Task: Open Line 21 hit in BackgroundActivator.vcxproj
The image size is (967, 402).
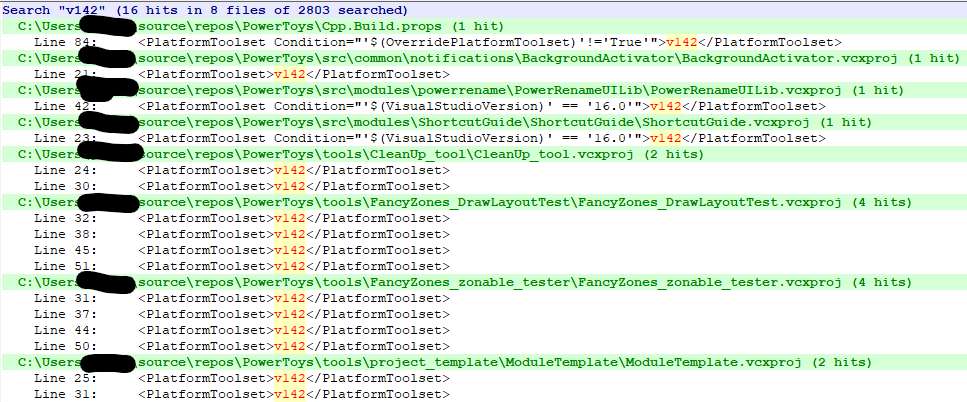Action: 484,74
